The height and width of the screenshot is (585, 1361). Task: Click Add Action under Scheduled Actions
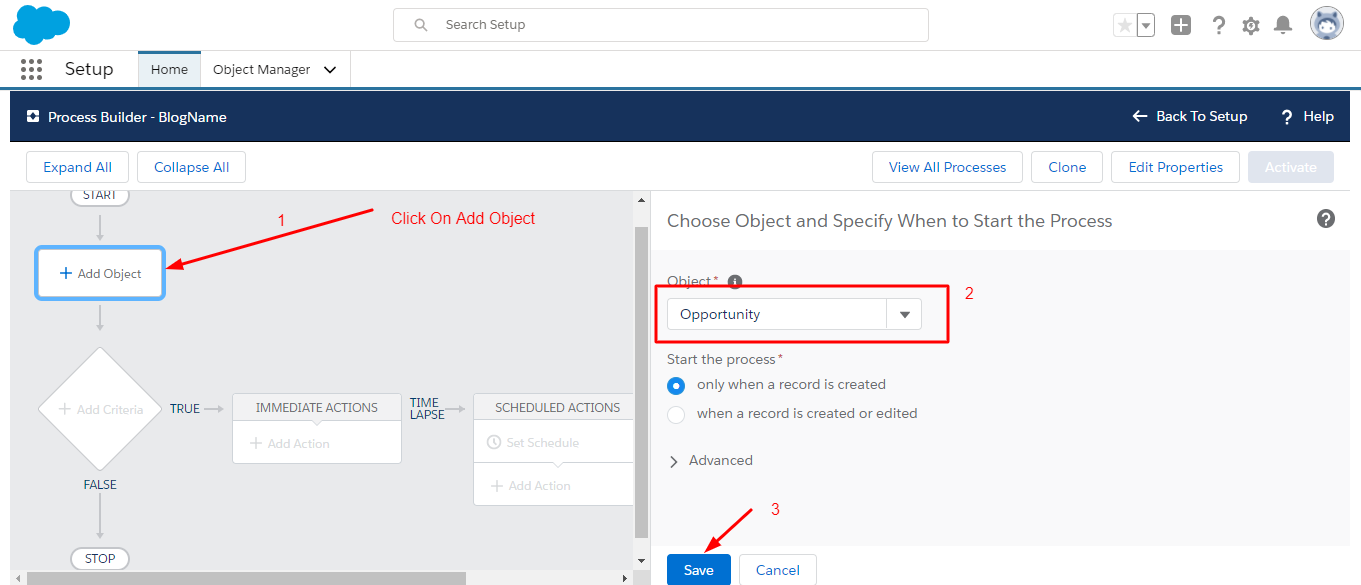(x=530, y=485)
